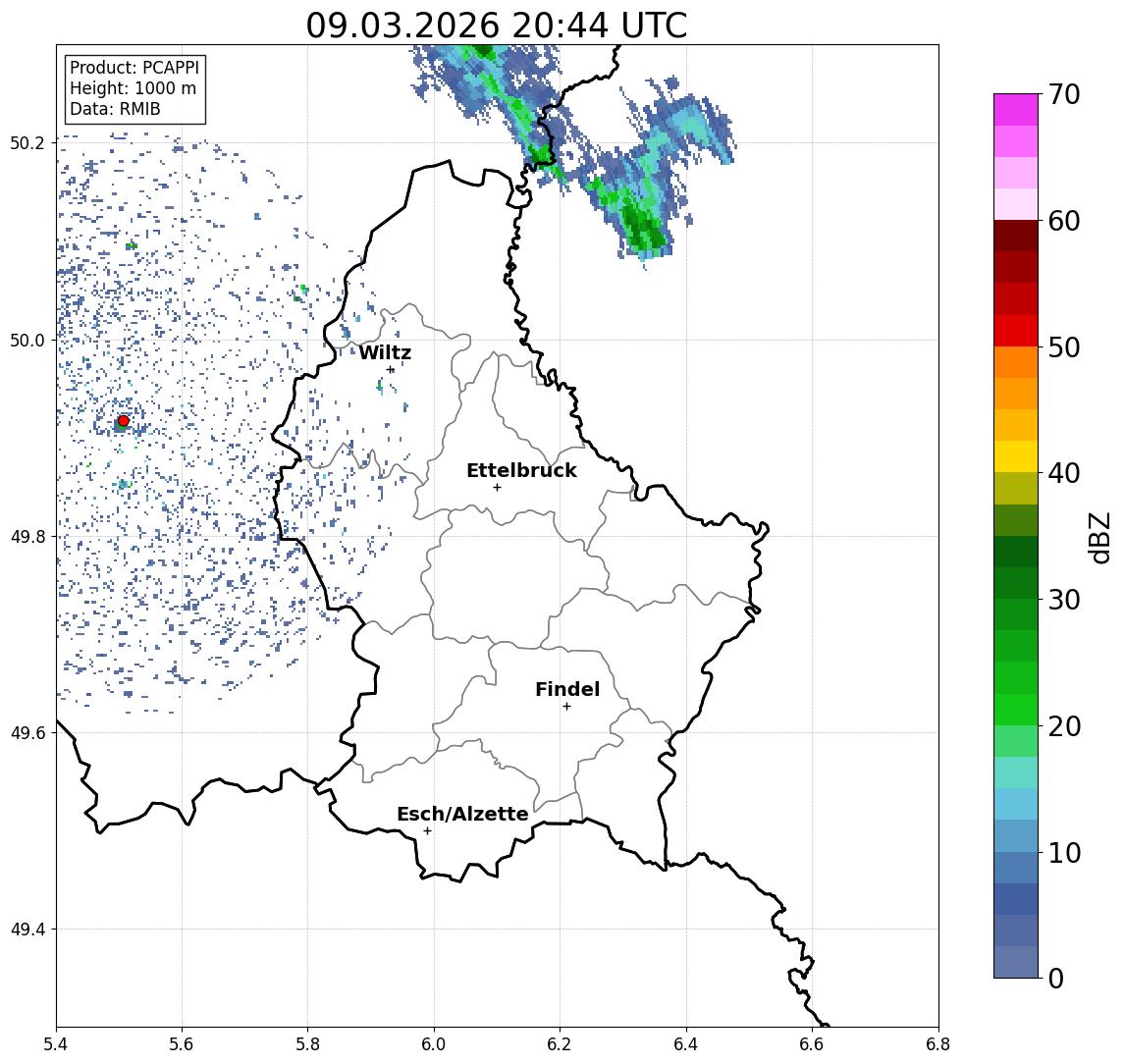
Task: Click the Wiltz station cross marker
Action: coord(391,370)
